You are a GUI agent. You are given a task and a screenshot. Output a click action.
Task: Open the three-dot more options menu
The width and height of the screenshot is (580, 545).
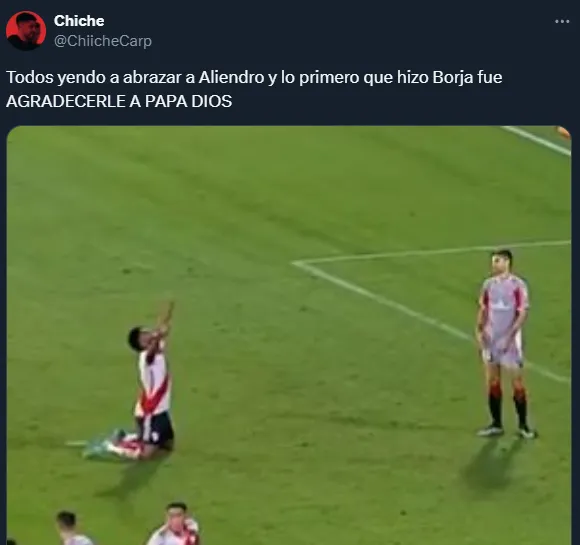click(x=562, y=22)
